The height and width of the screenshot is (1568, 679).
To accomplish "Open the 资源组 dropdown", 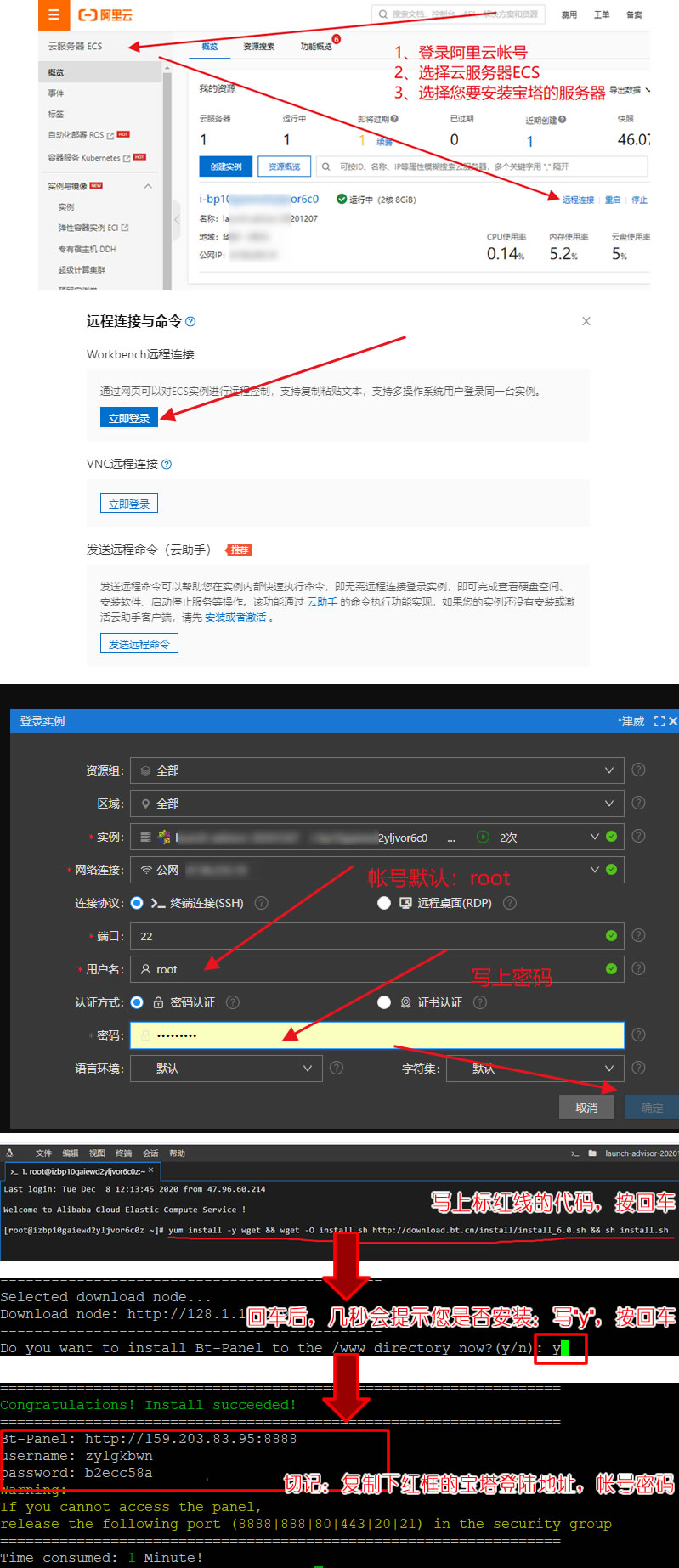I will 377,770.
